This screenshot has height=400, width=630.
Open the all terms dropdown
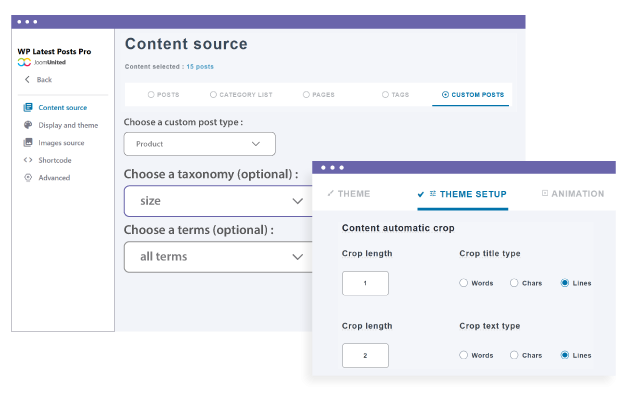tap(215, 257)
